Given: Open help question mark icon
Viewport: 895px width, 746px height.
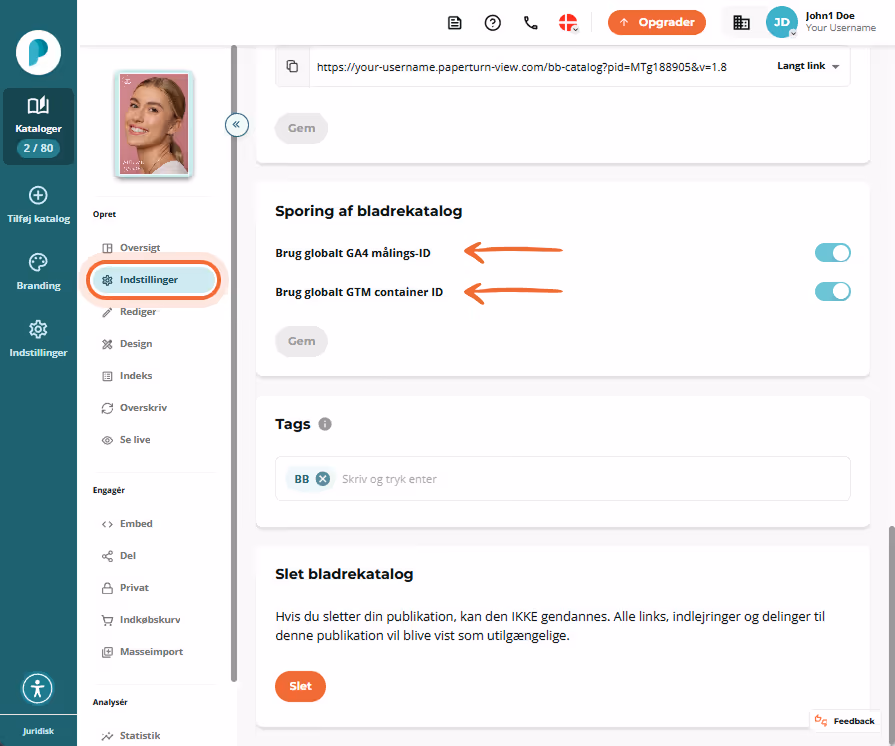Looking at the screenshot, I should pyautogui.click(x=493, y=23).
